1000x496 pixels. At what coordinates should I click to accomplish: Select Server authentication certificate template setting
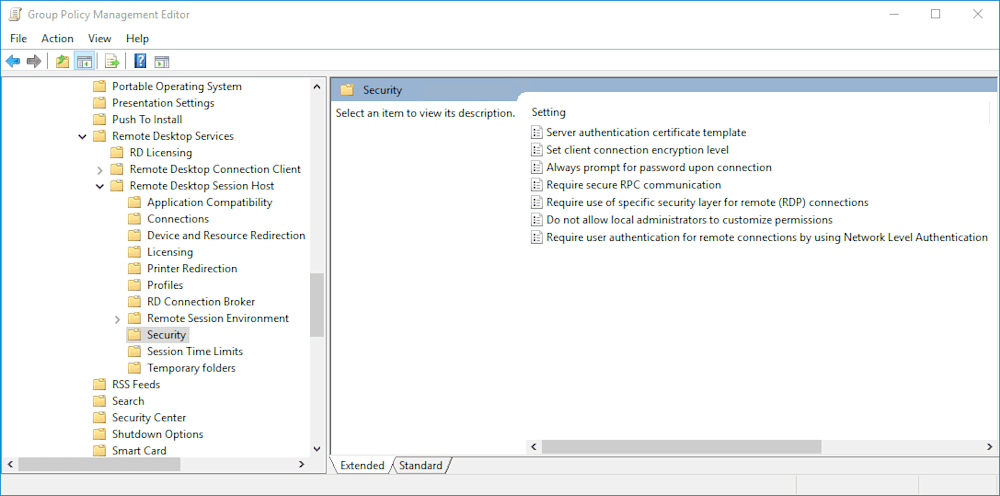[646, 133]
